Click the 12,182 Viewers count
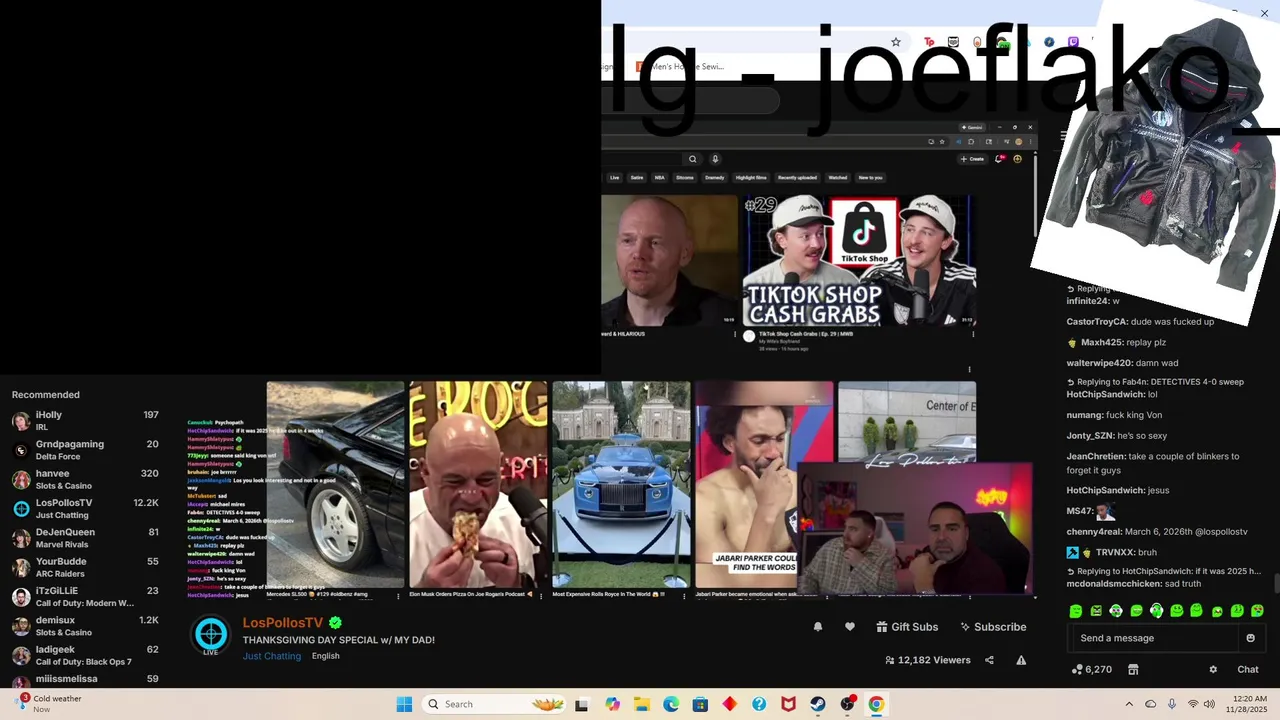 [927, 660]
